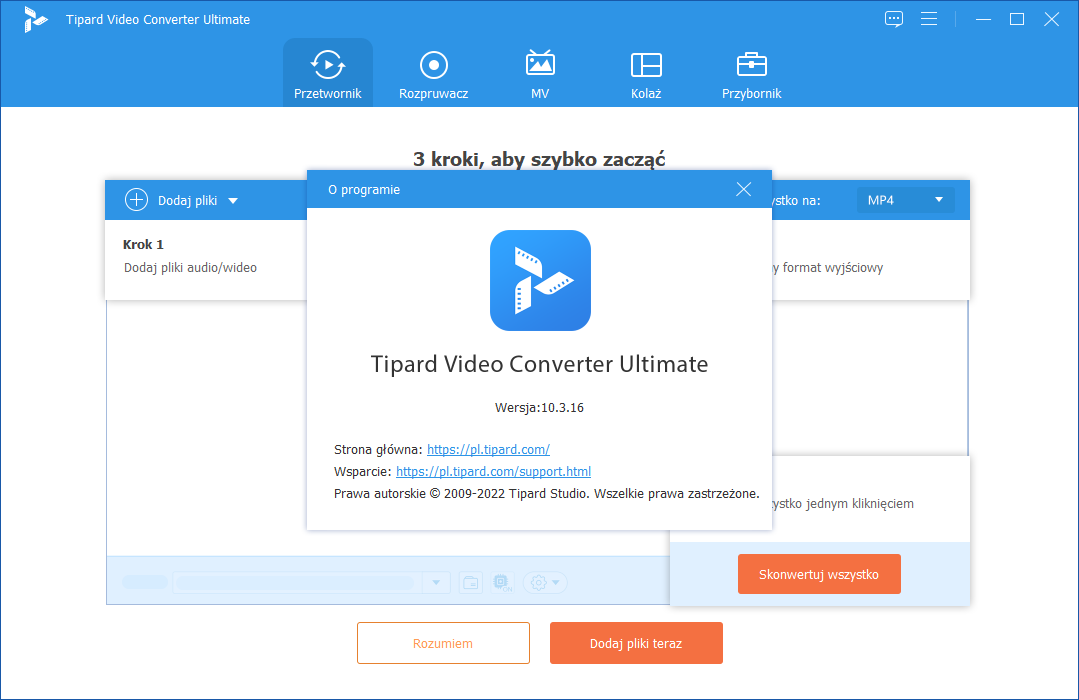Open the support.html link
Screen dimensions: 1079x700
point(493,471)
